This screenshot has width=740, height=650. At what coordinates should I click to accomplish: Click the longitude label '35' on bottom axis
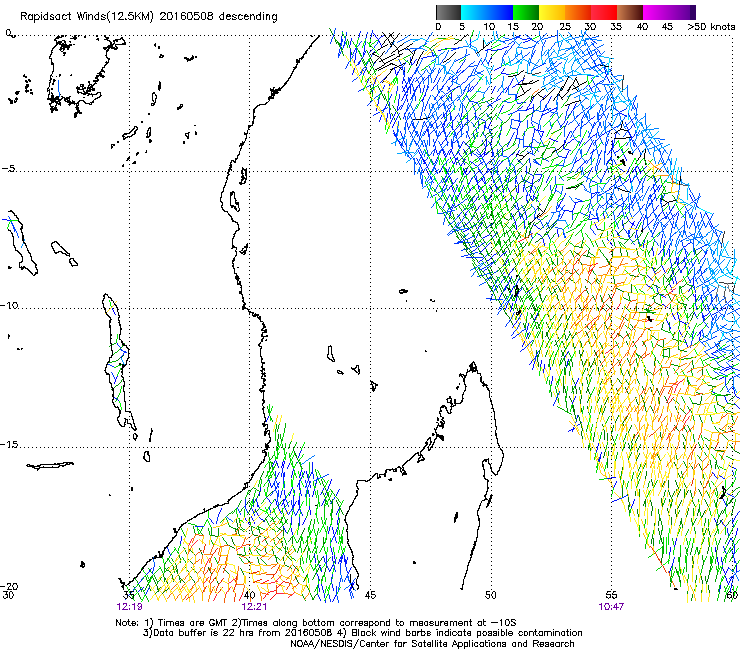(x=129, y=595)
